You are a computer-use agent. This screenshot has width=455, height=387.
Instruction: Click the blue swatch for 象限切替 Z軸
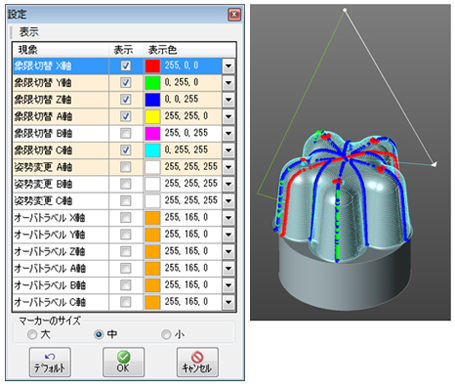[153, 99]
